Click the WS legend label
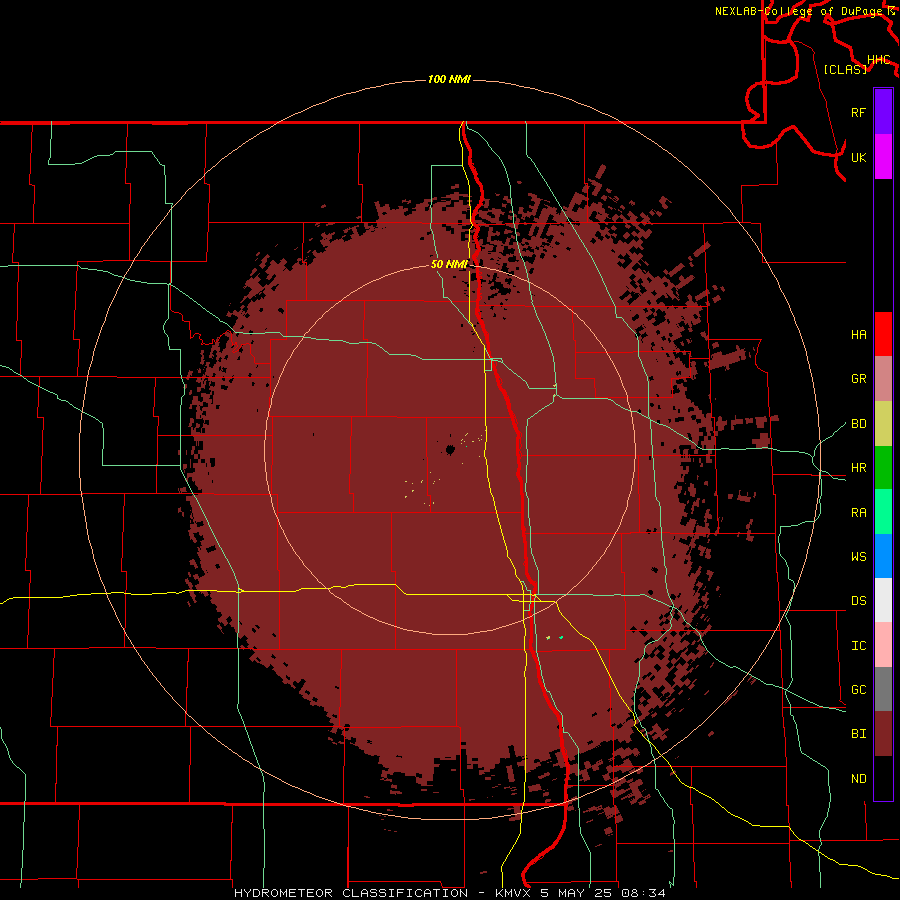Viewport: 900px width, 900px height. click(859, 556)
